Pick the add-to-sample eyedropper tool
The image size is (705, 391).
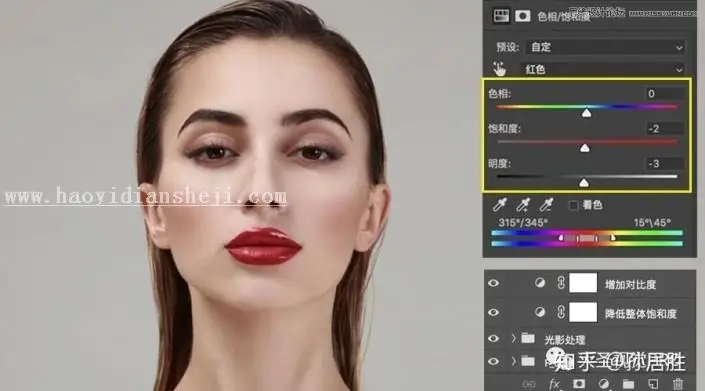523,205
